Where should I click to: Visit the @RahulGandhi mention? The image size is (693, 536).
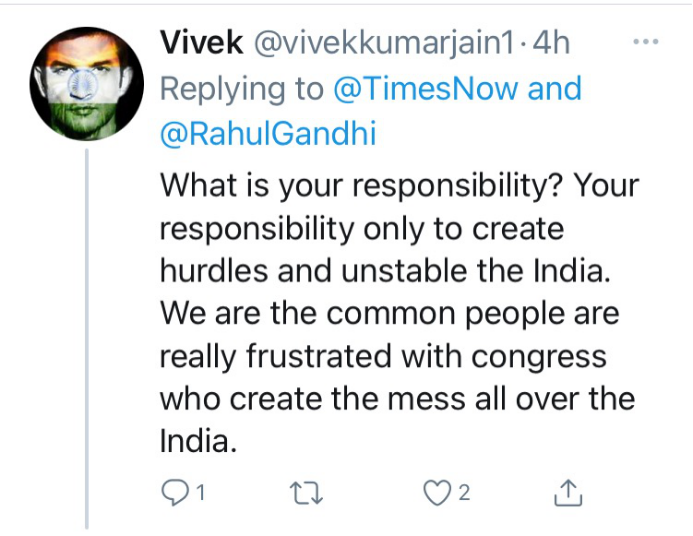(x=268, y=133)
